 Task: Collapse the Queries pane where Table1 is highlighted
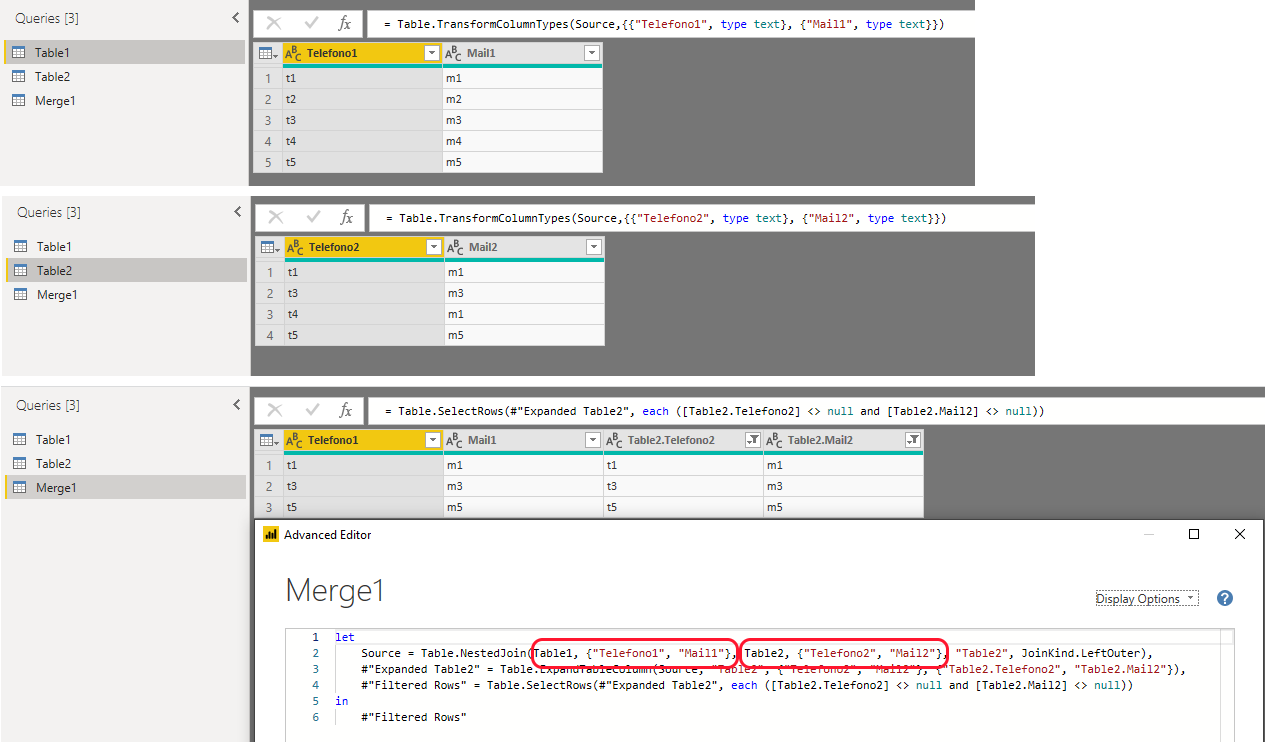point(235,18)
